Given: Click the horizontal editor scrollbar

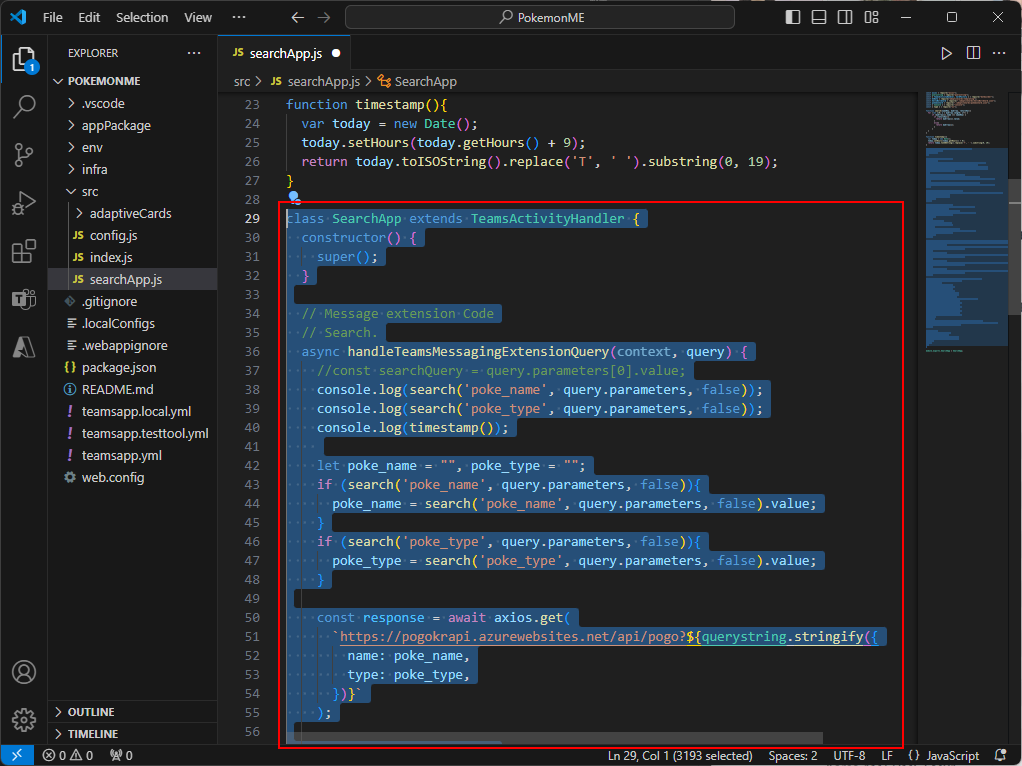Looking at the screenshot, I should (554, 737).
